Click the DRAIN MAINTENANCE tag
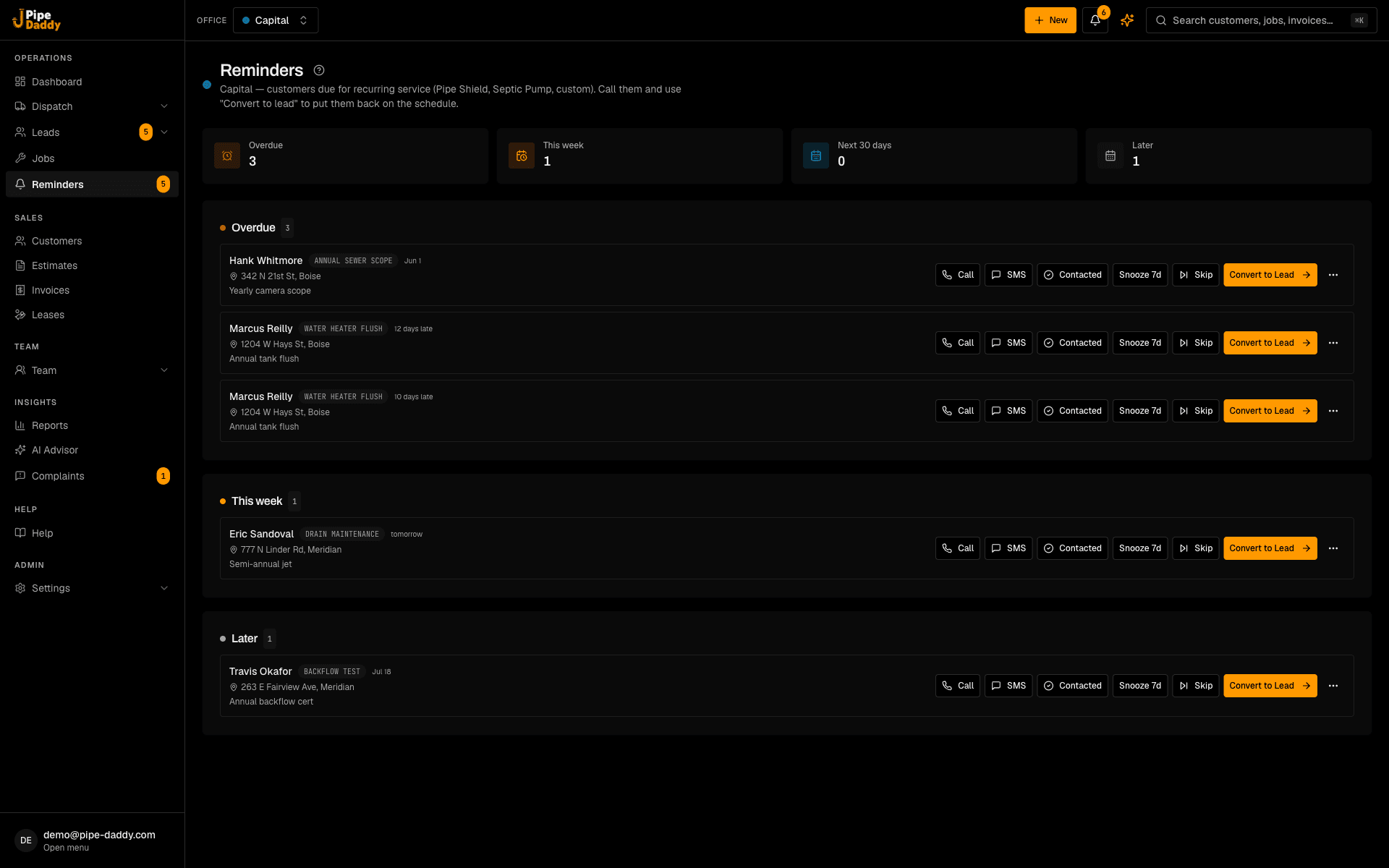The width and height of the screenshot is (1389, 868). [x=342, y=535]
